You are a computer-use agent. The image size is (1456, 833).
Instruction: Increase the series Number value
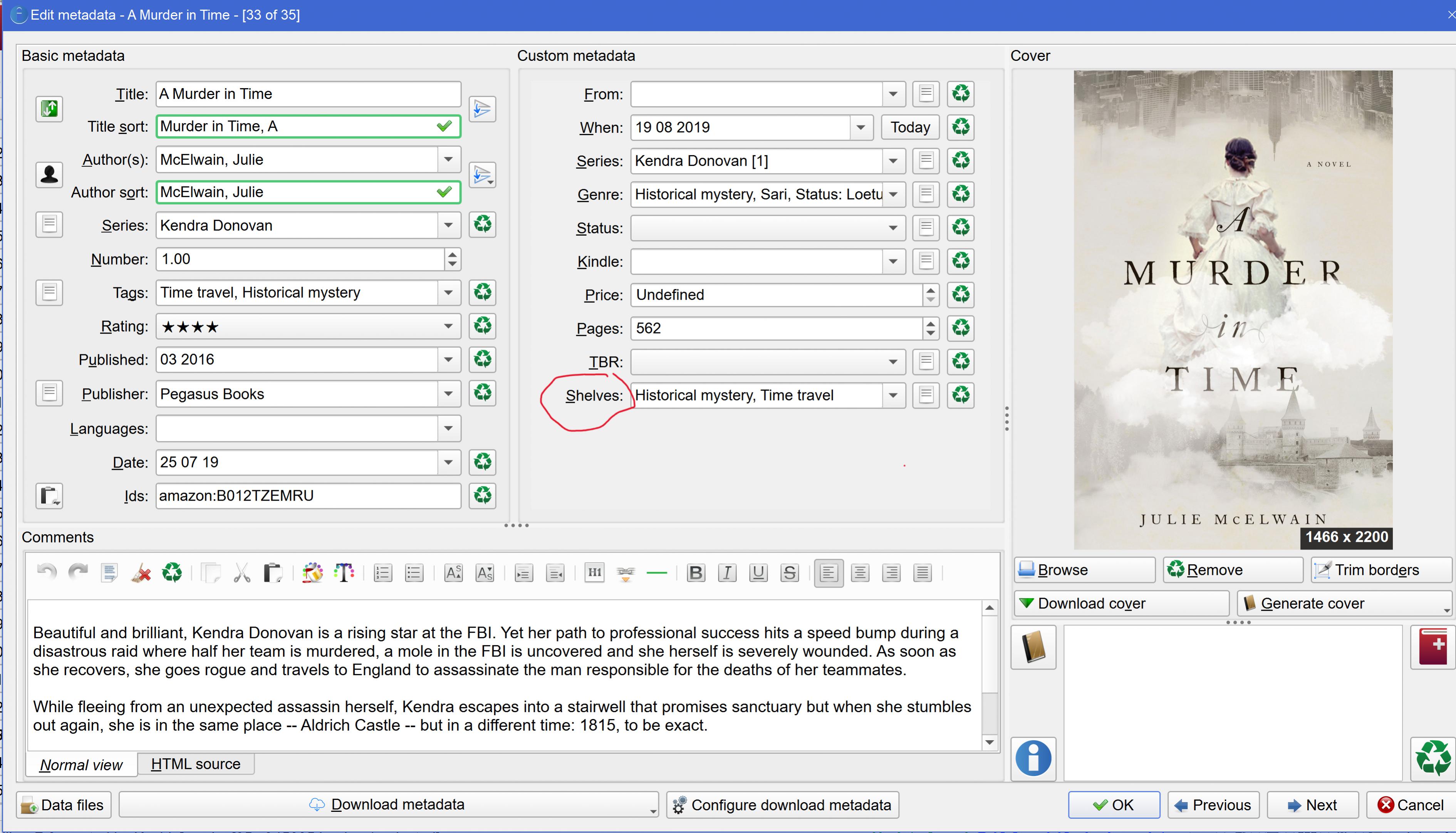[x=453, y=254]
